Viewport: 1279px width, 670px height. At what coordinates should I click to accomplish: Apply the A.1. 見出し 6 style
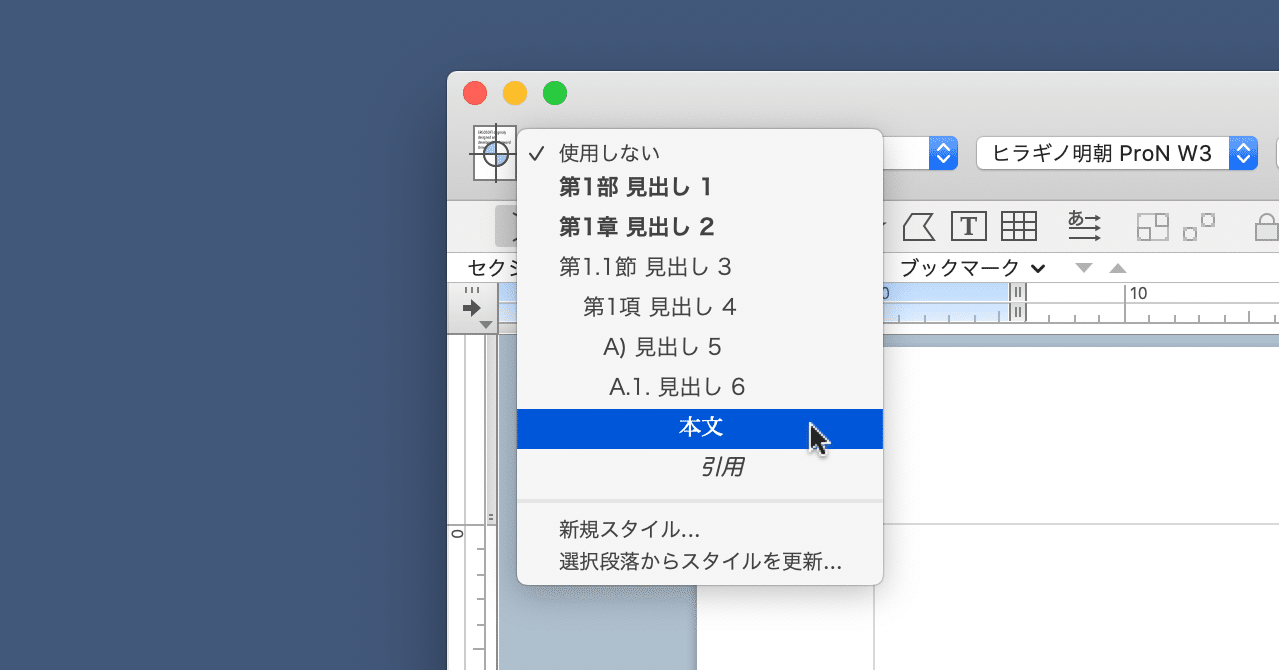[x=700, y=387]
